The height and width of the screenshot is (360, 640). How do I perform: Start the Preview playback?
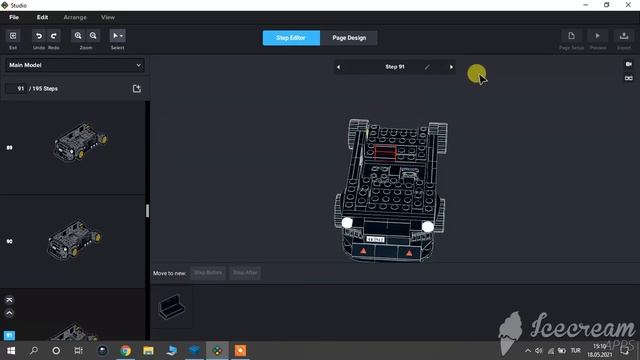(x=598, y=36)
